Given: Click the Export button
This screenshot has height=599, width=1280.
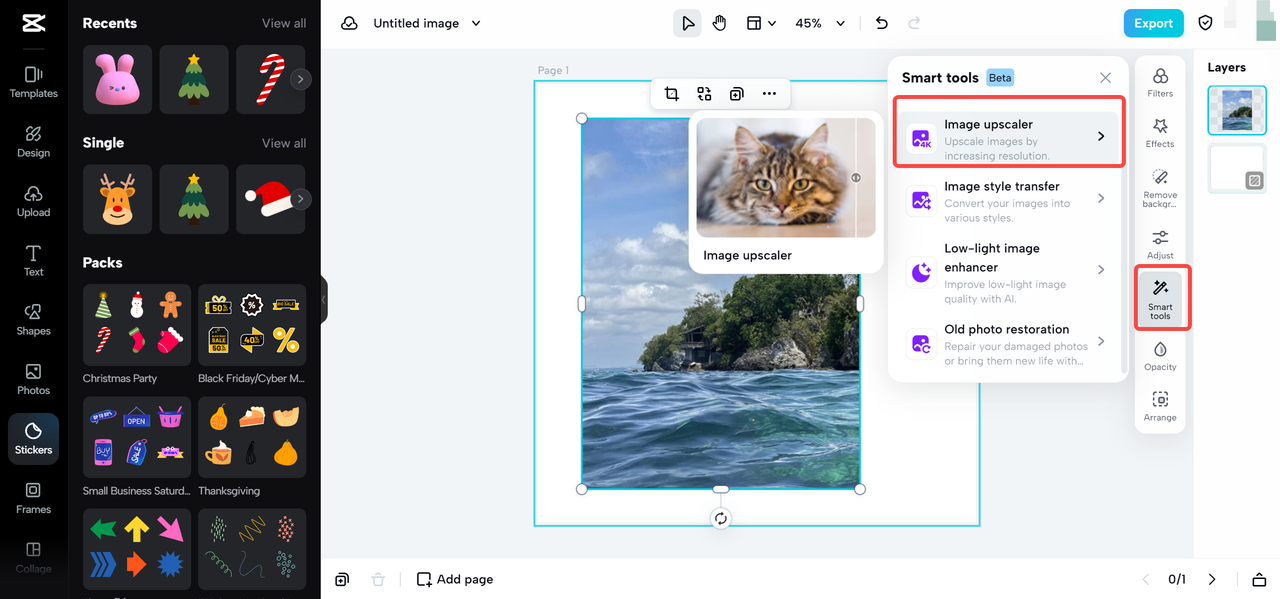Looking at the screenshot, I should pyautogui.click(x=1153, y=23).
